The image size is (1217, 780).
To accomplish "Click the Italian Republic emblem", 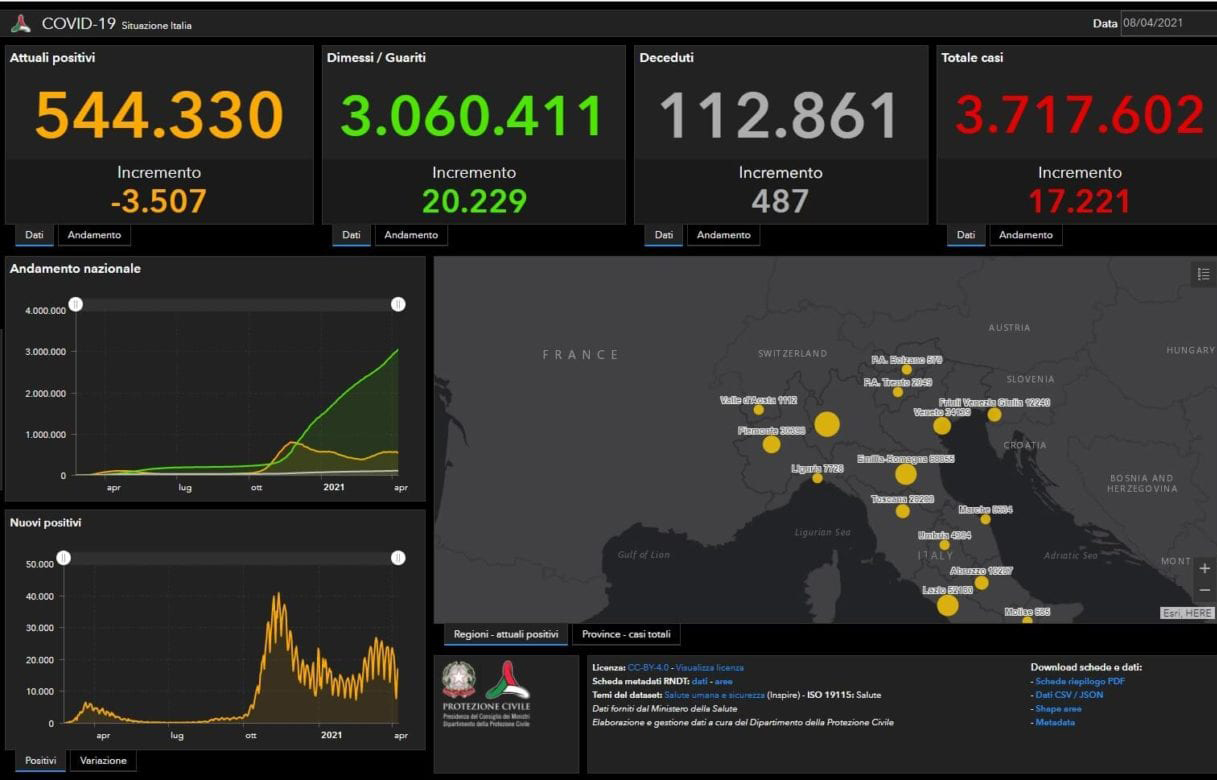I will (460, 680).
